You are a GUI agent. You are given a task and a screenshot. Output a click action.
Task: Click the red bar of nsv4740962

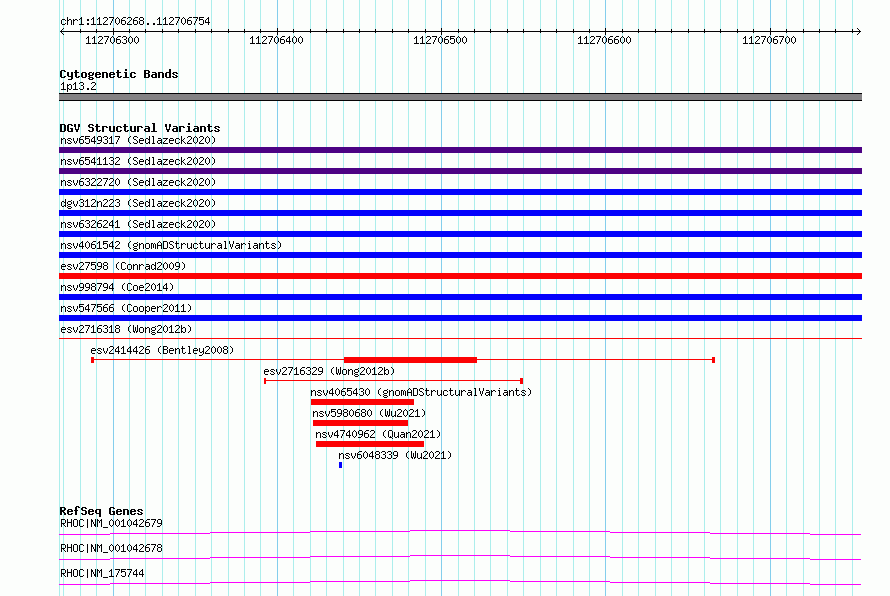pyautogui.click(x=370, y=444)
